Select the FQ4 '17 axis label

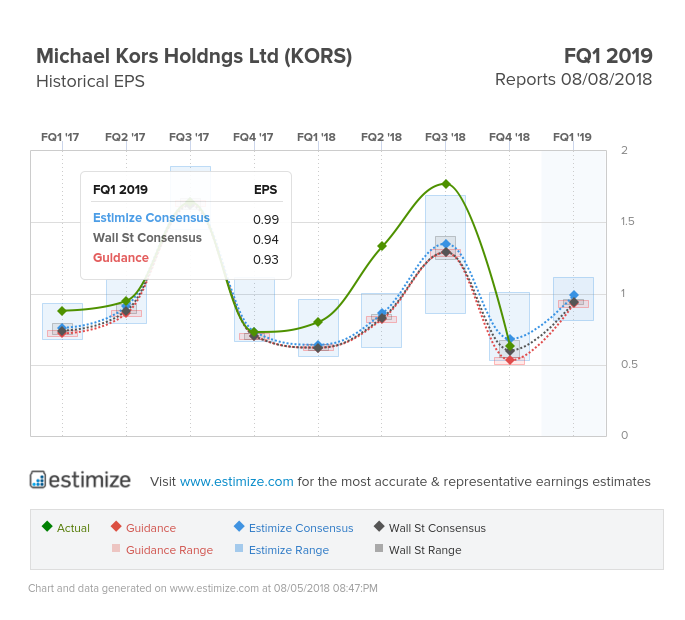click(x=253, y=137)
